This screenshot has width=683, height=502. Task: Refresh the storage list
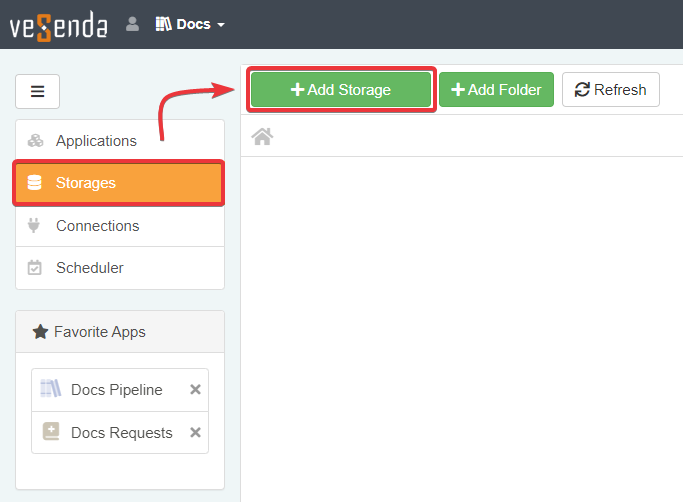point(610,90)
